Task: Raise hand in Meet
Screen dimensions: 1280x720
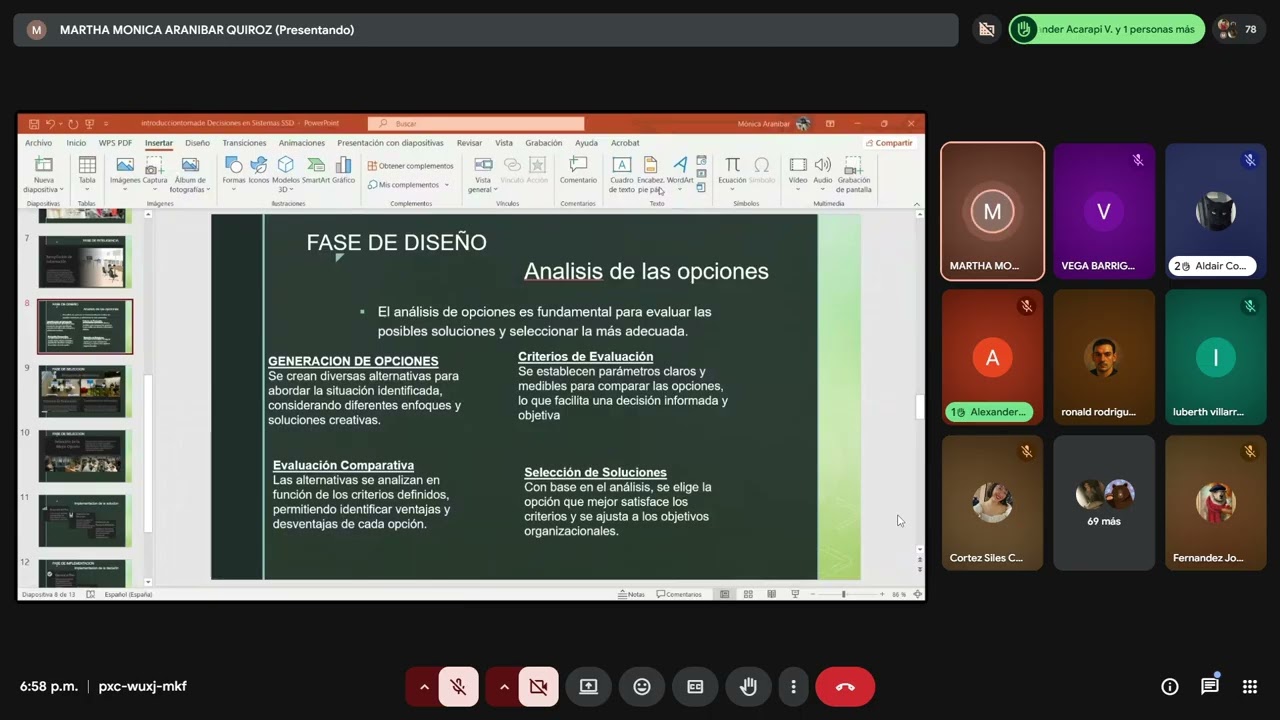Action: pos(748,687)
